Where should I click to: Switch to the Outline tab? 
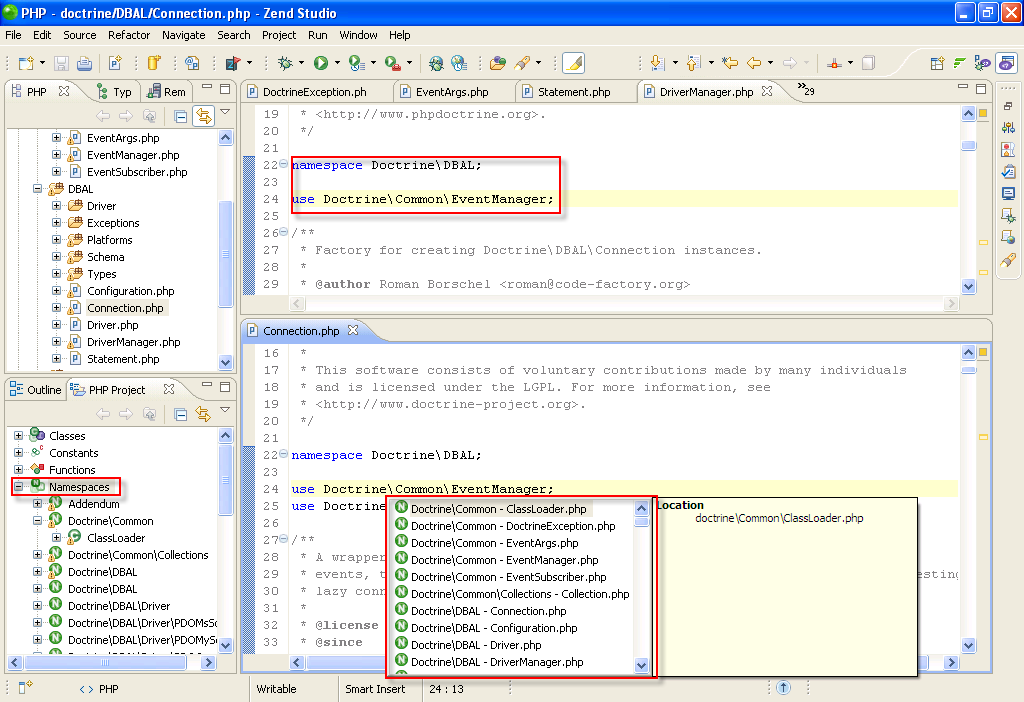(x=37, y=390)
